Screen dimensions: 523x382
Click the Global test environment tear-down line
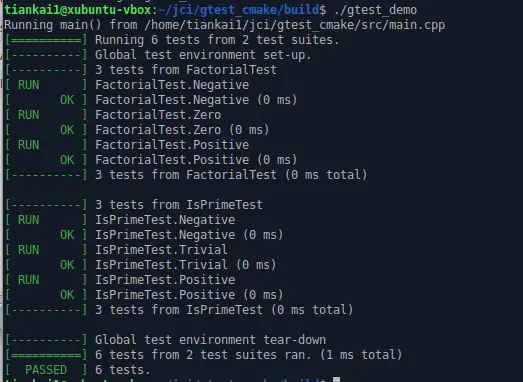click(165, 340)
